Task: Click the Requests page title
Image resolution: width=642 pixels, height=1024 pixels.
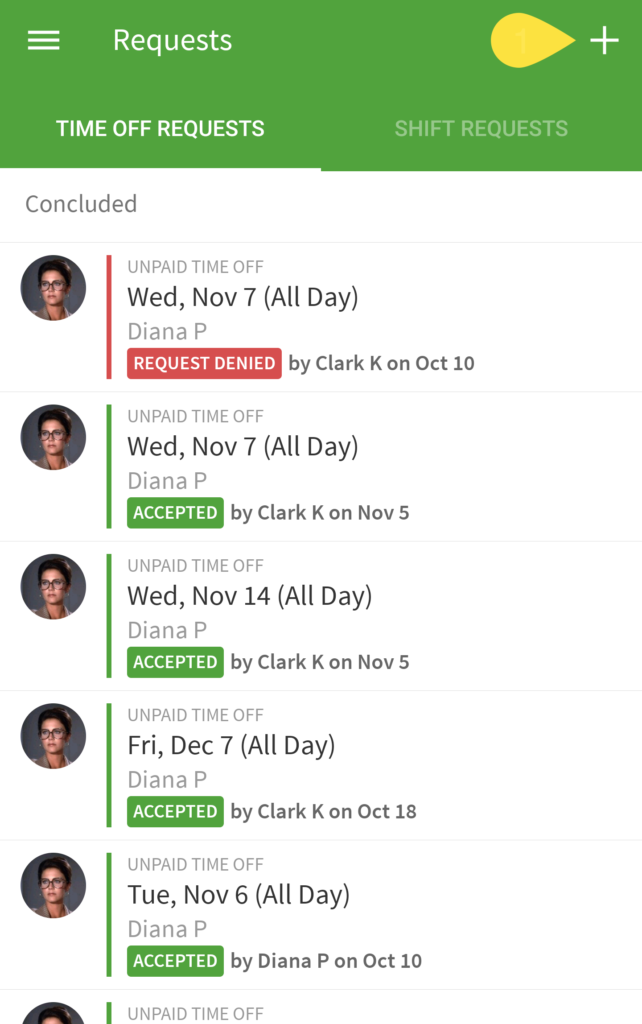Action: click(x=172, y=40)
